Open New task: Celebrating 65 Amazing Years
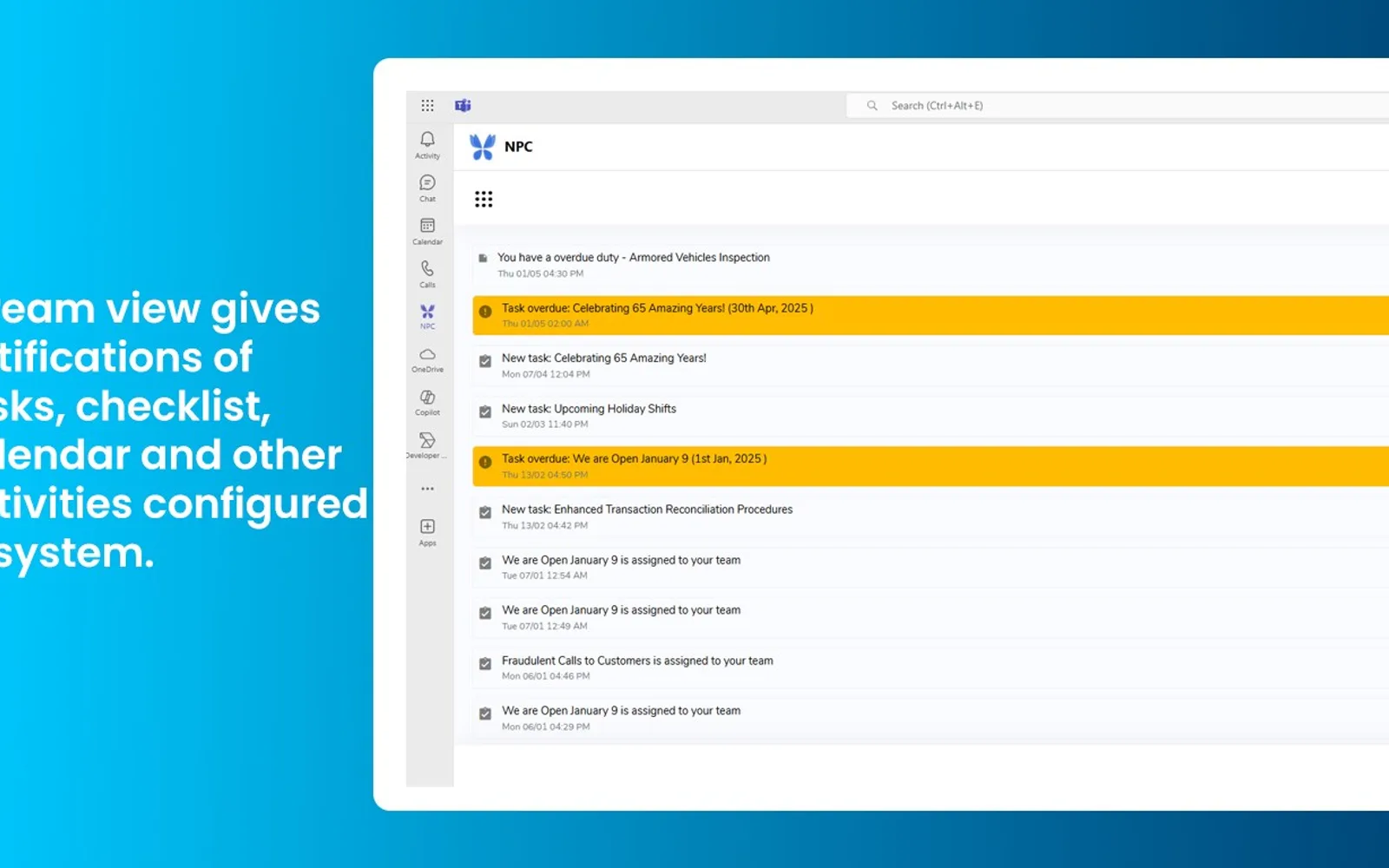Viewport: 1389px width, 868px height. coord(931,365)
